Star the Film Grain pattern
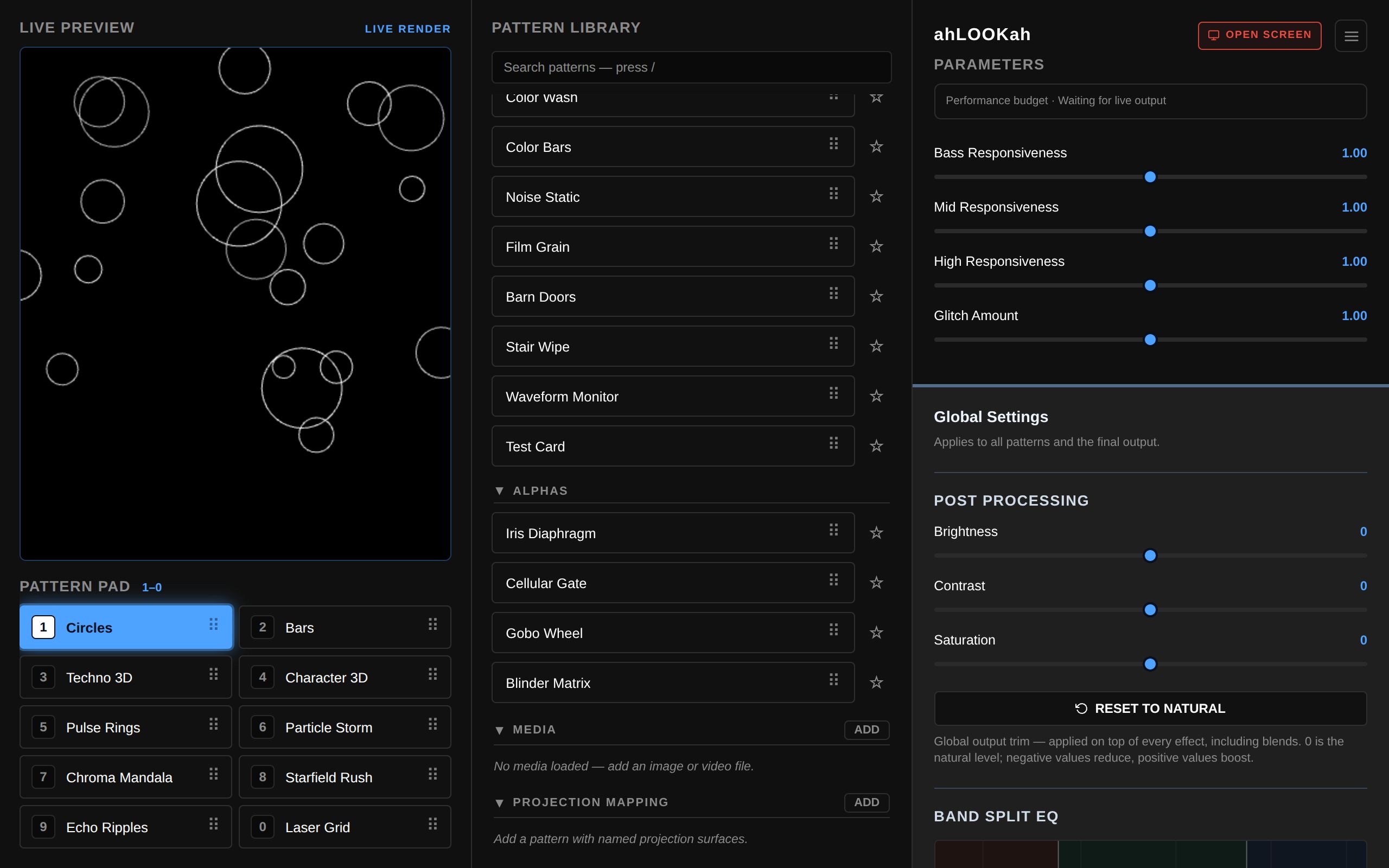This screenshot has width=1389, height=868. (876, 246)
